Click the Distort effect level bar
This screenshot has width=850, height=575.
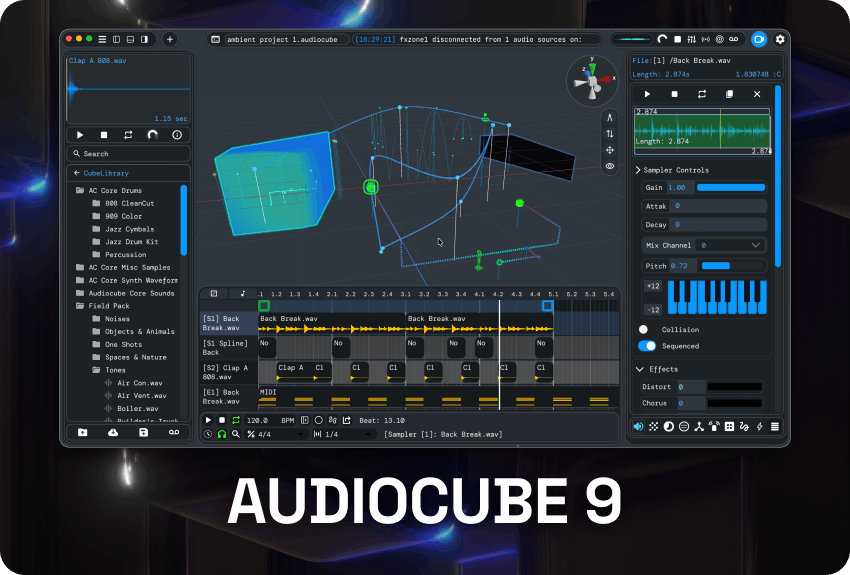735,387
